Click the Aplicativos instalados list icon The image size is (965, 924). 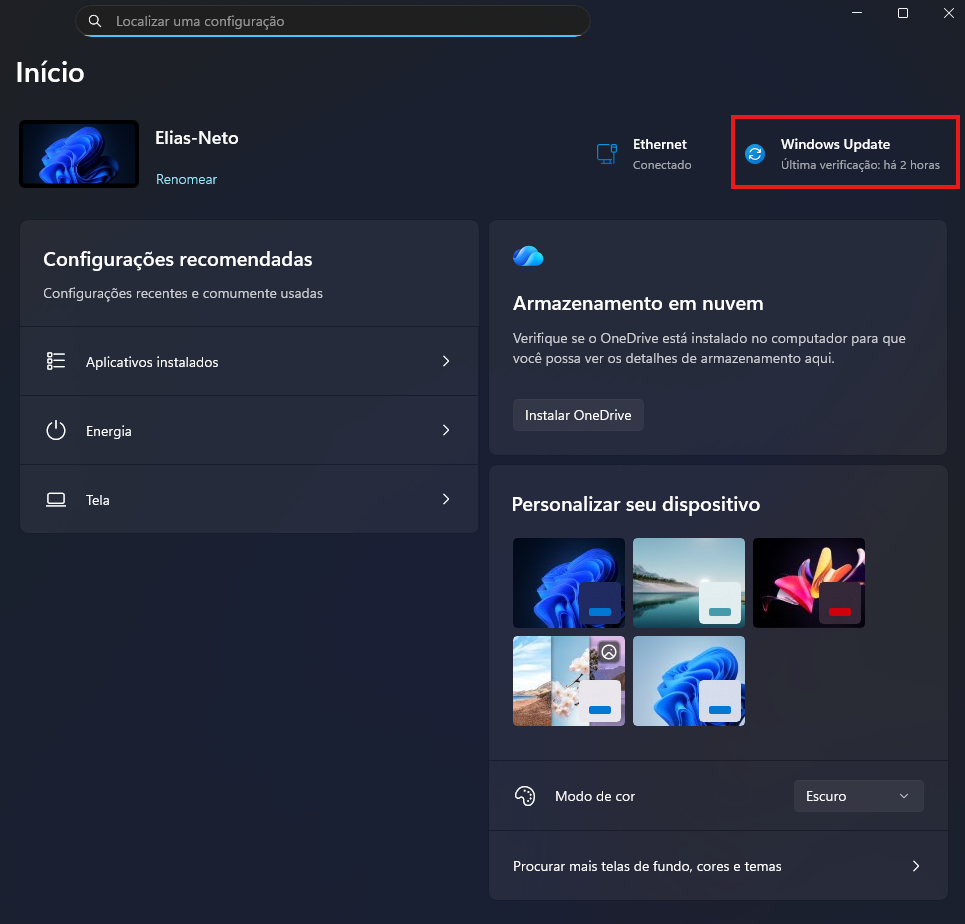(x=56, y=362)
